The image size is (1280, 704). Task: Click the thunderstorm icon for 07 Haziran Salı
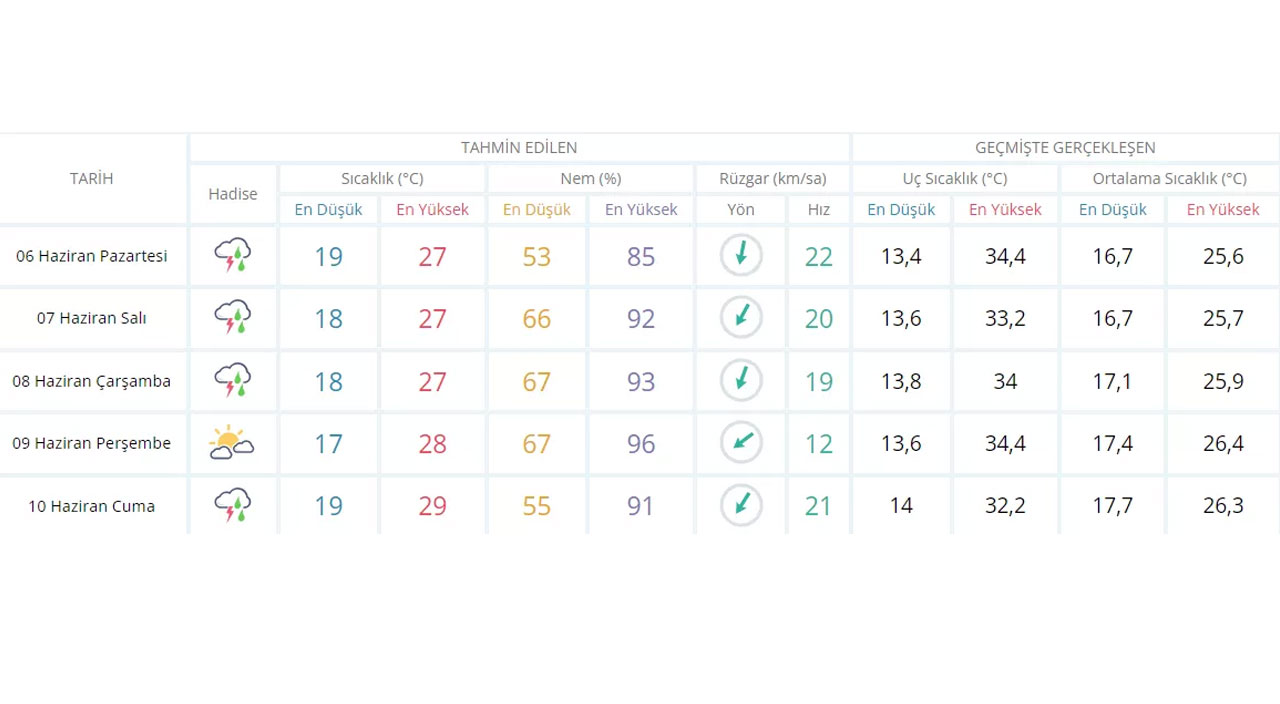pos(232,318)
